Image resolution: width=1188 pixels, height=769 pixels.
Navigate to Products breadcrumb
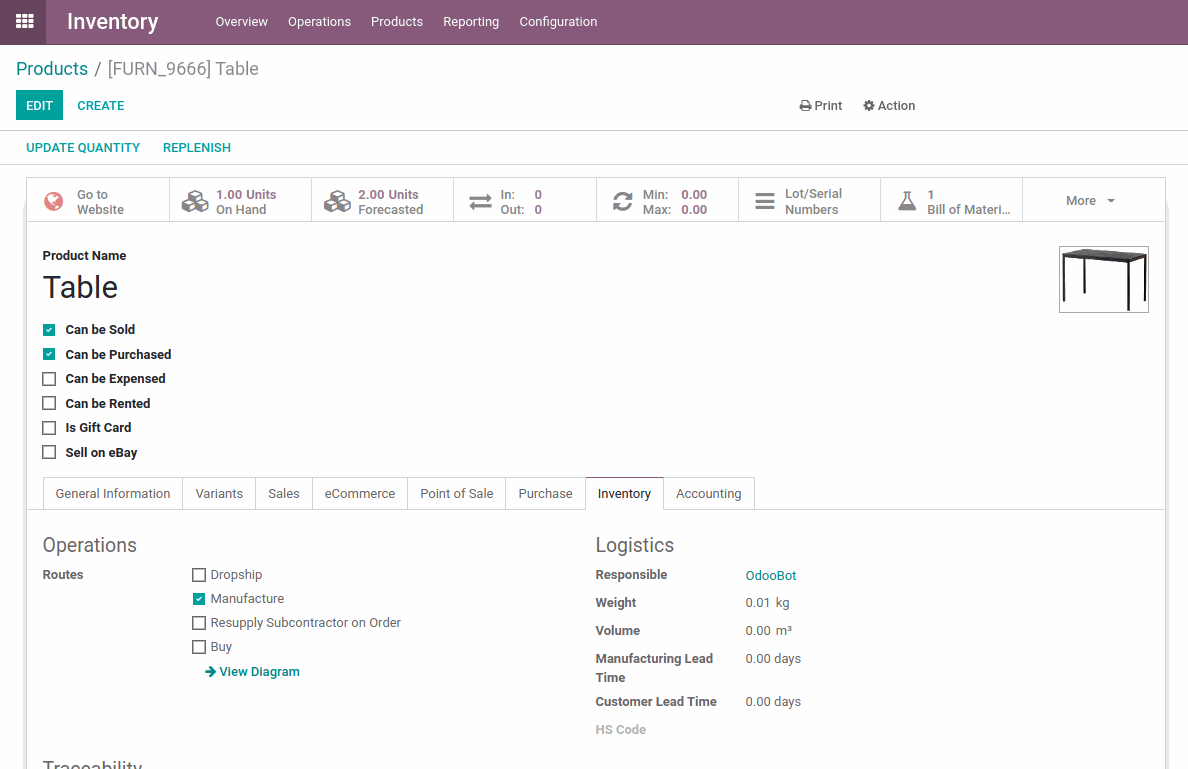coord(52,69)
